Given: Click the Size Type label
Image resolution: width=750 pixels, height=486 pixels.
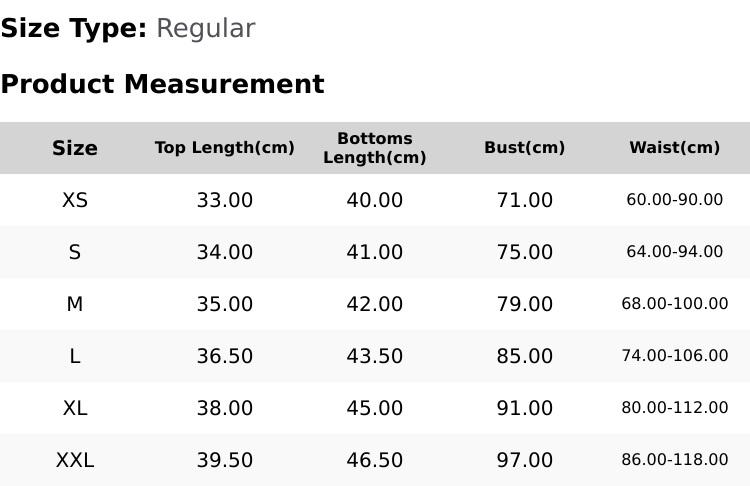Looking at the screenshot, I should [x=74, y=29].
